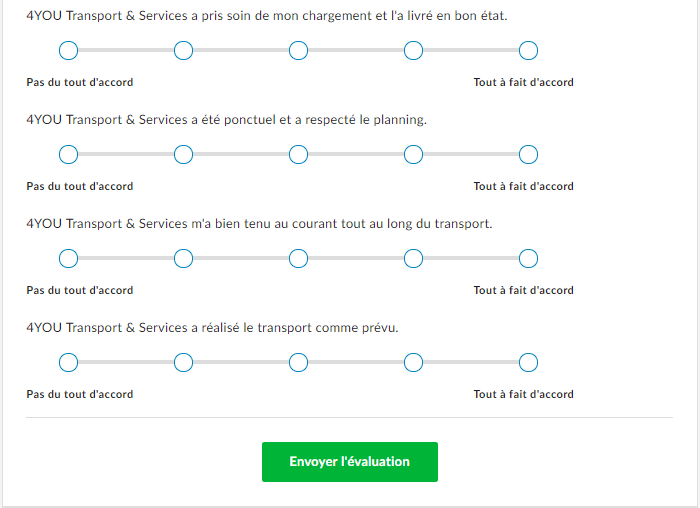
Task: Click the Envoyer l'évaluation button
Action: coord(349,462)
